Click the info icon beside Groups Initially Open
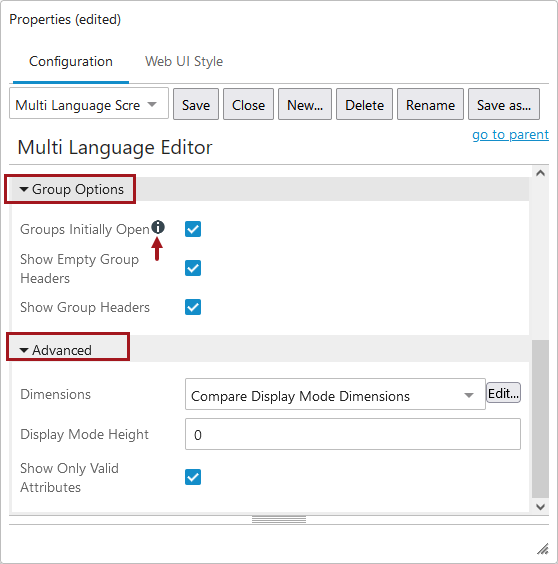558x564 pixels. pos(158,227)
